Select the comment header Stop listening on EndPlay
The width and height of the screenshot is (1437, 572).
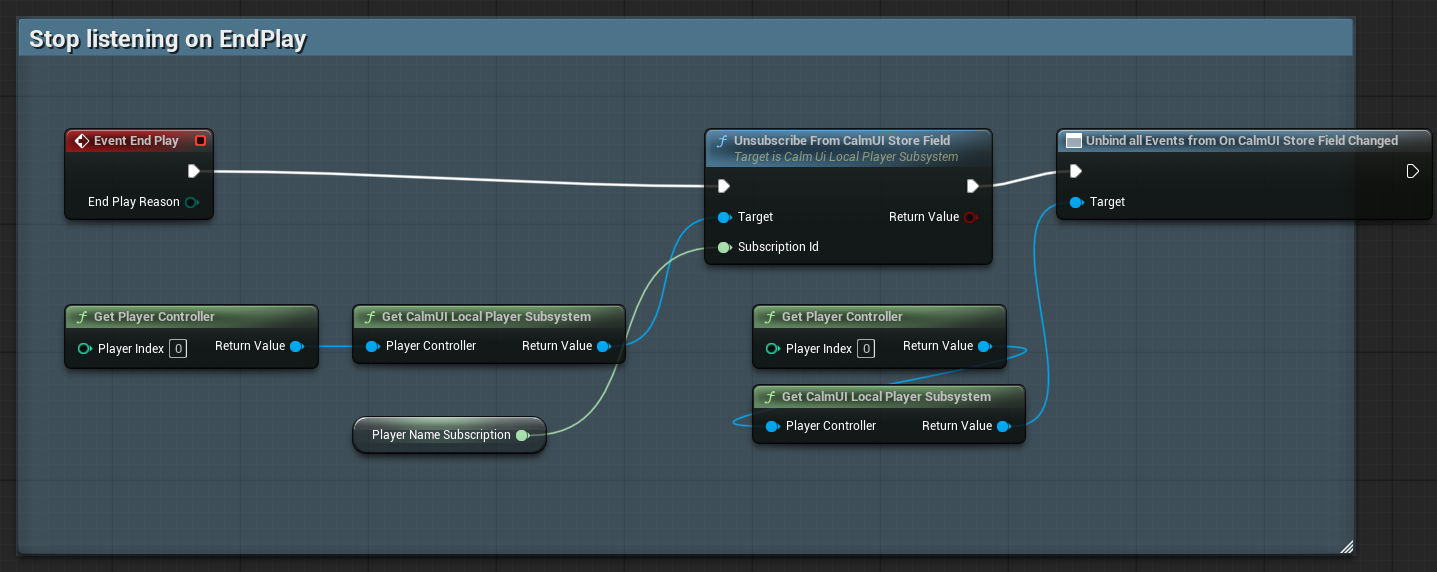pyautogui.click(x=167, y=40)
